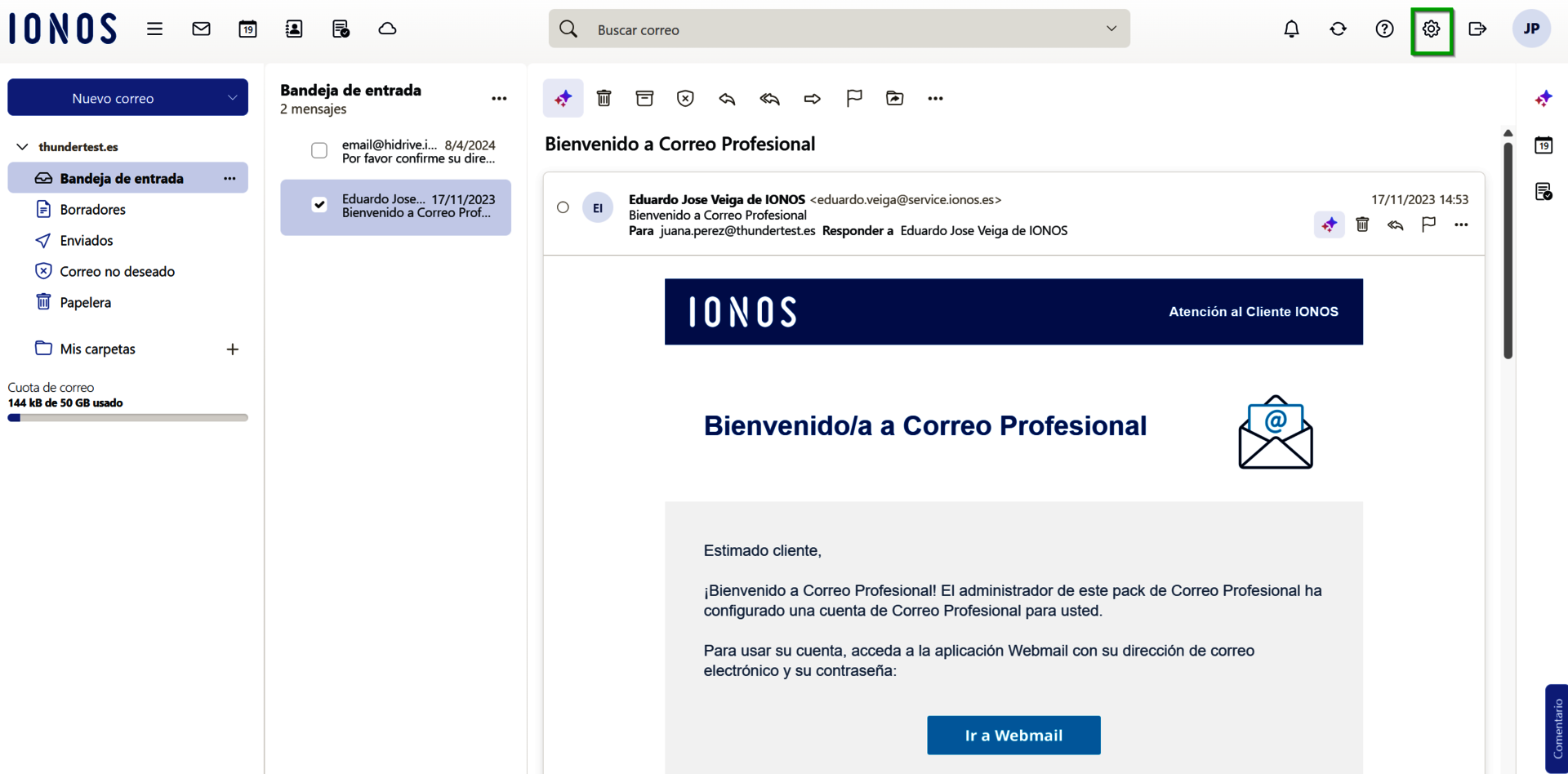Collapse the thundertest.es account tree

pyautogui.click(x=22, y=147)
